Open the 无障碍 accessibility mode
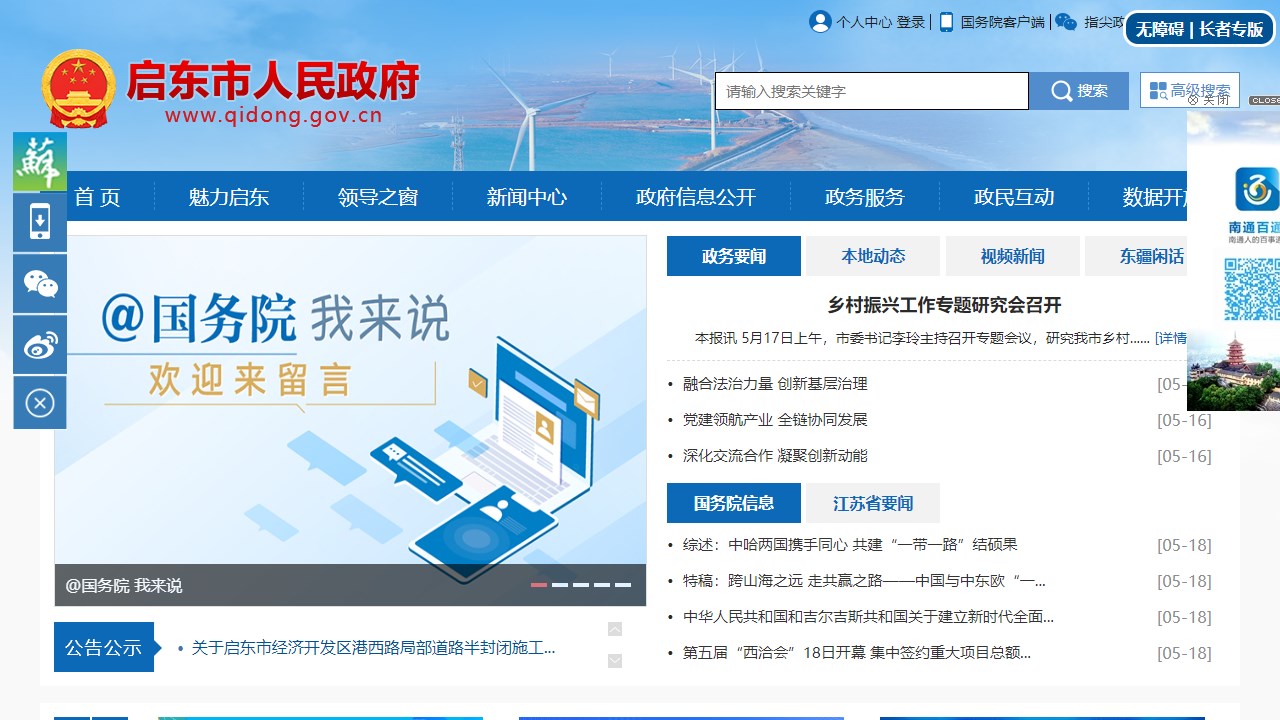Viewport: 1280px width, 720px height. click(x=1160, y=29)
